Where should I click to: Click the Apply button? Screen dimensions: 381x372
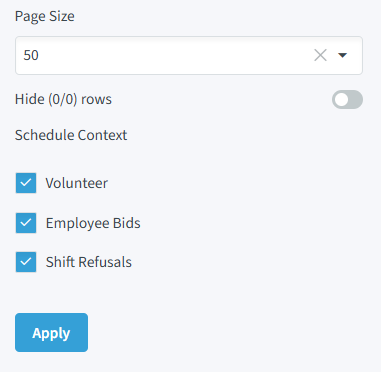(x=51, y=332)
